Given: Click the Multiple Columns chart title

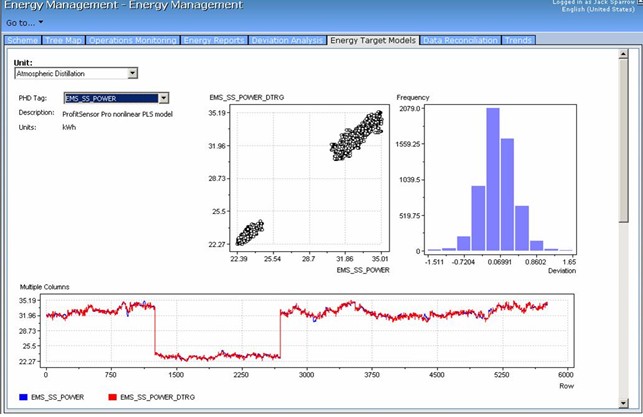Looking at the screenshot, I should [44, 287].
